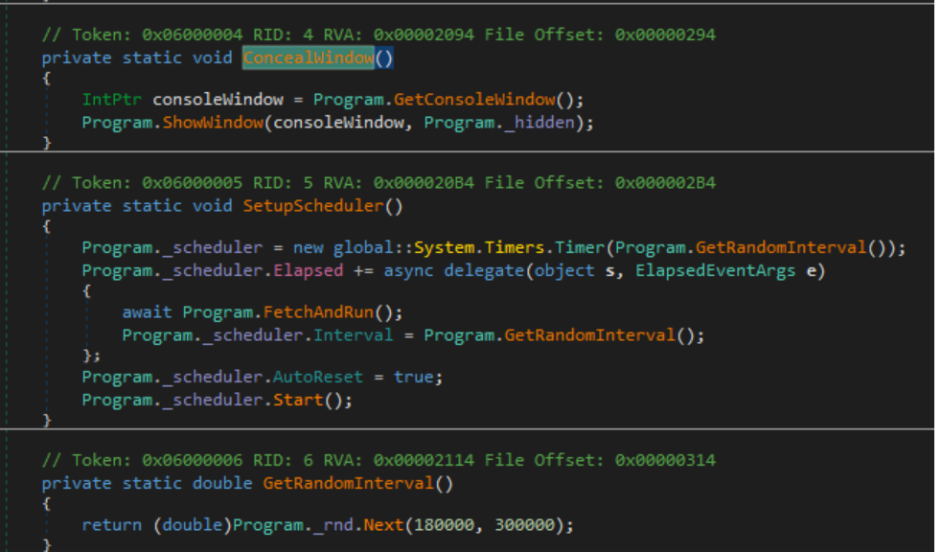
Task: Select the GetRandomInterval method declaration name
Action: pos(348,483)
